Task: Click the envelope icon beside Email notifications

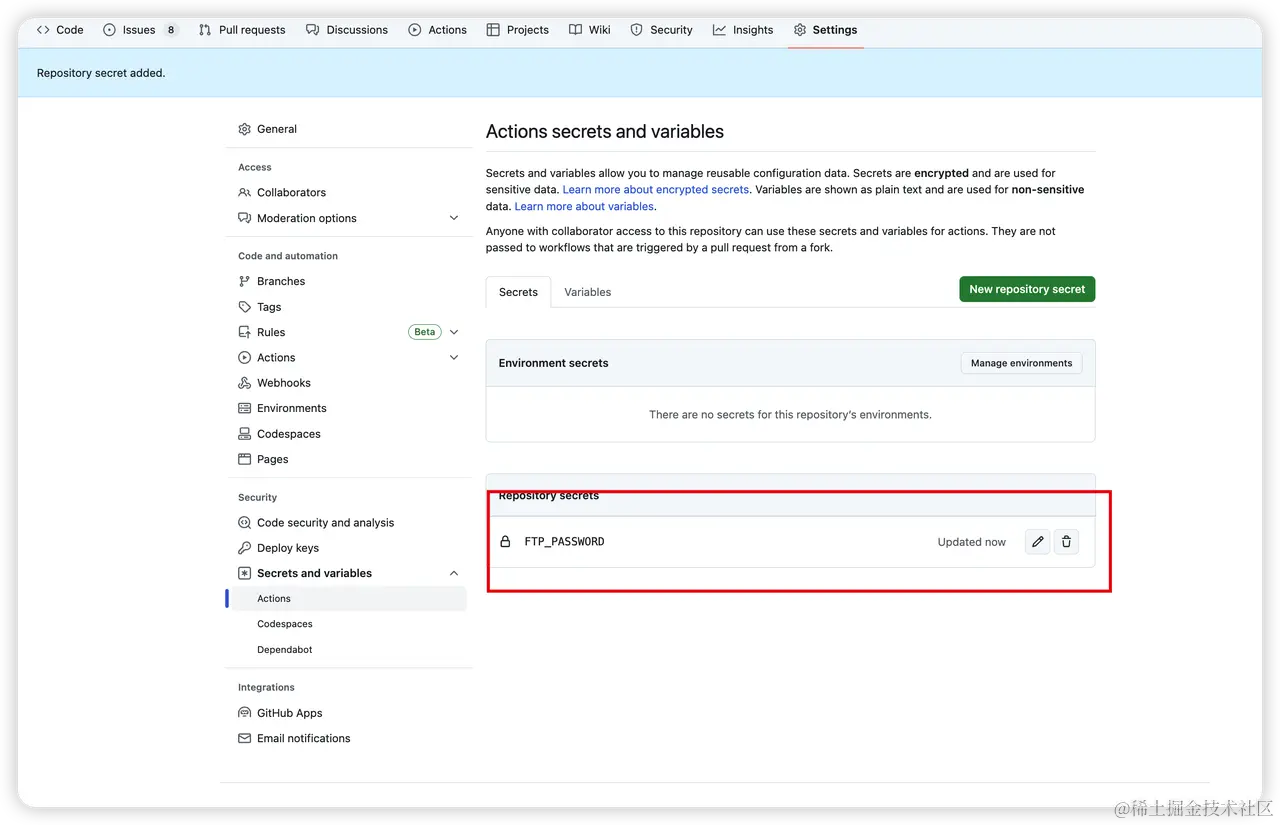Action: [x=245, y=738]
